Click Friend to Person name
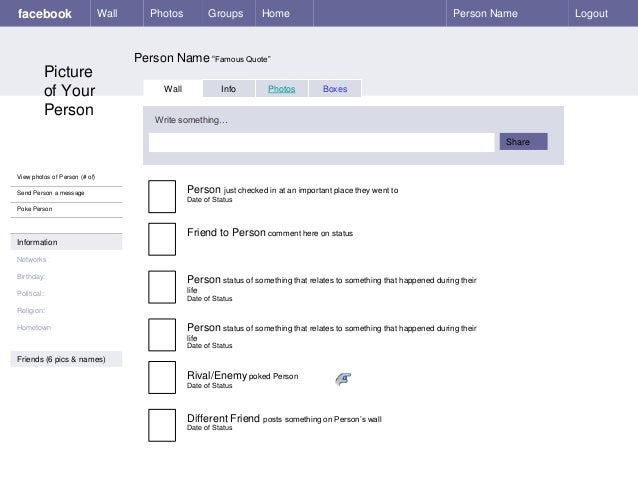638x479 pixels. [x=226, y=232]
